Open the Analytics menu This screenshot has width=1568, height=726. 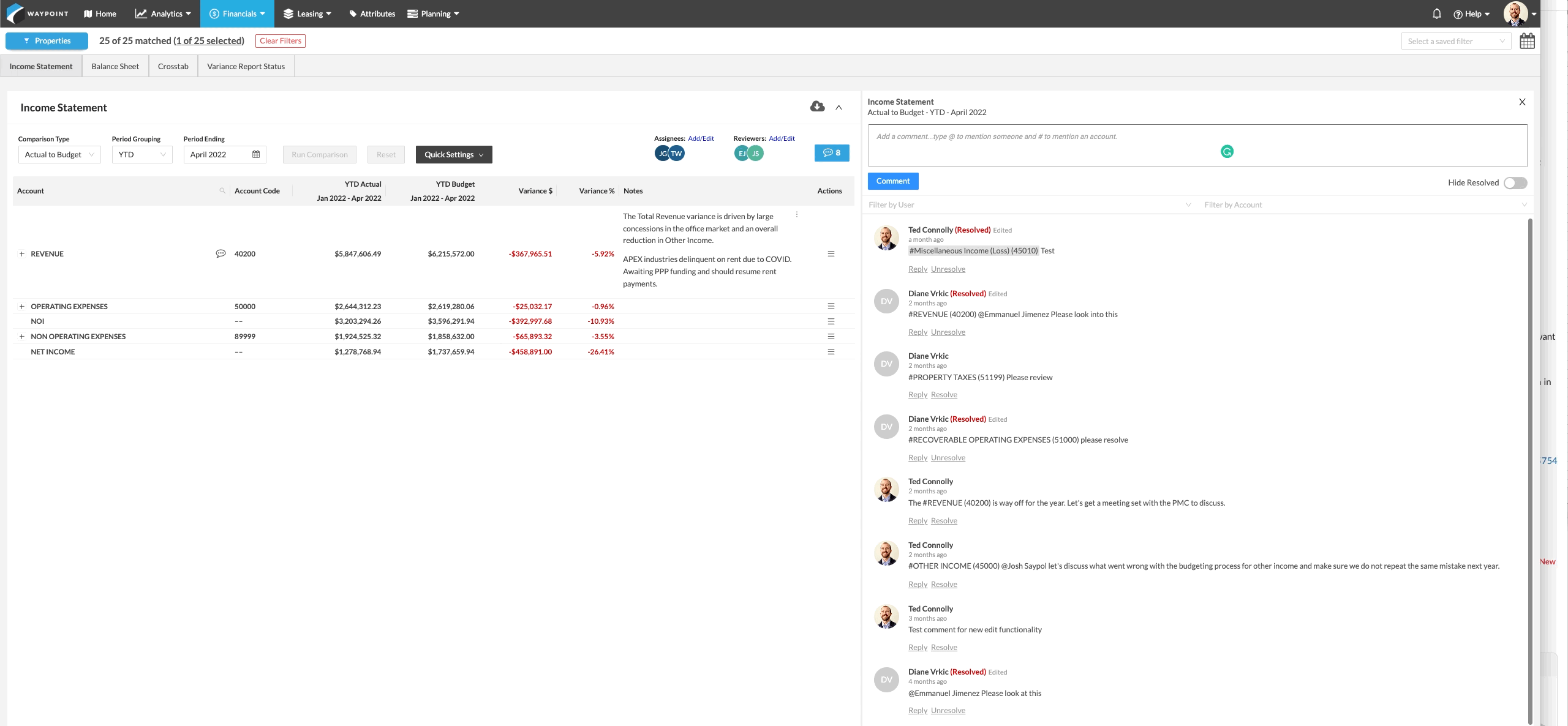tap(163, 13)
